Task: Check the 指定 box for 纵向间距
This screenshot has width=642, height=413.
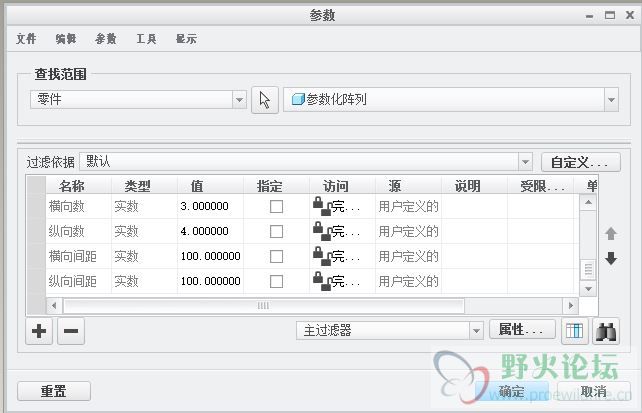Action: (276, 281)
